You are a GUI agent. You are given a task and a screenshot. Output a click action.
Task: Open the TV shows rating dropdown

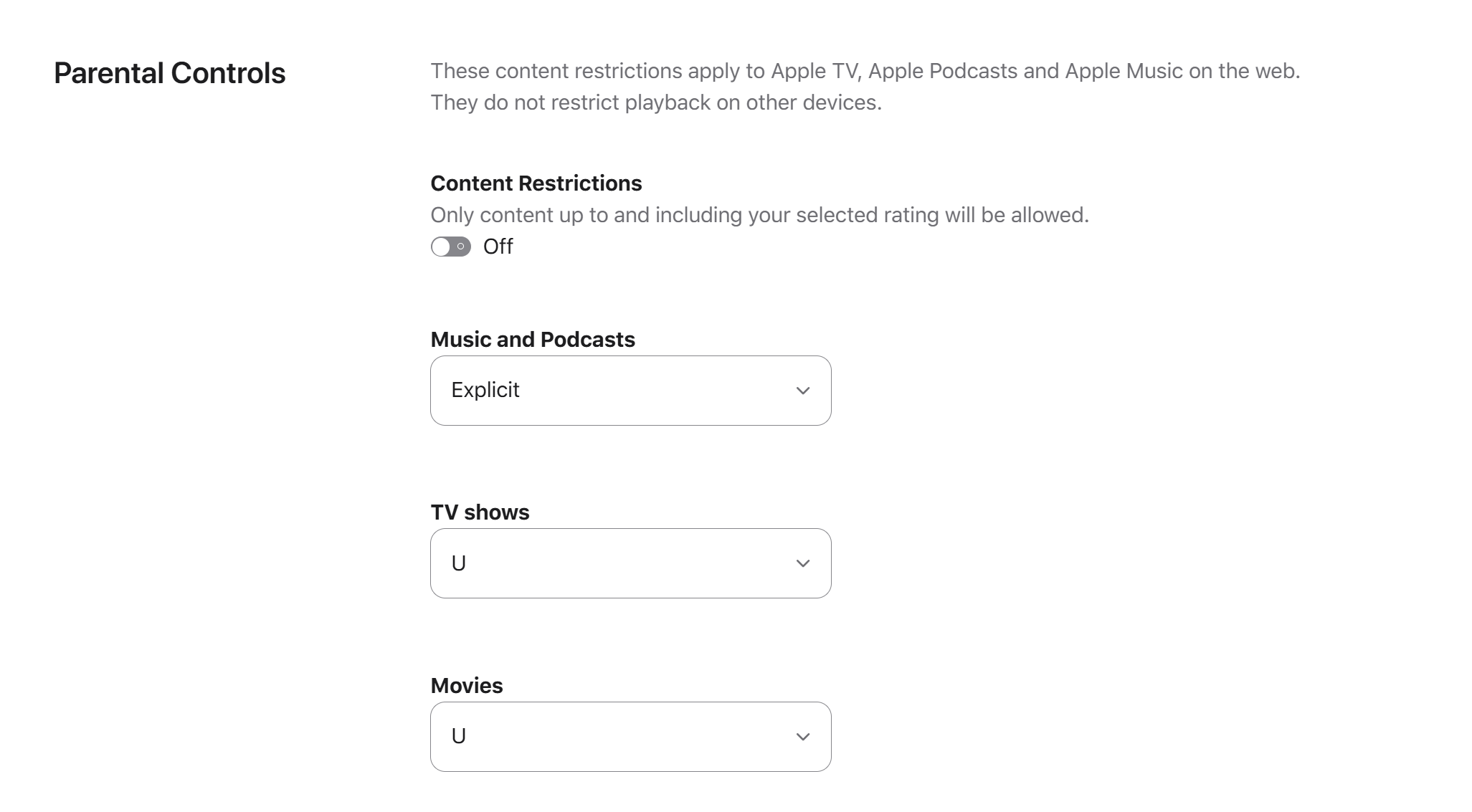(x=630, y=563)
